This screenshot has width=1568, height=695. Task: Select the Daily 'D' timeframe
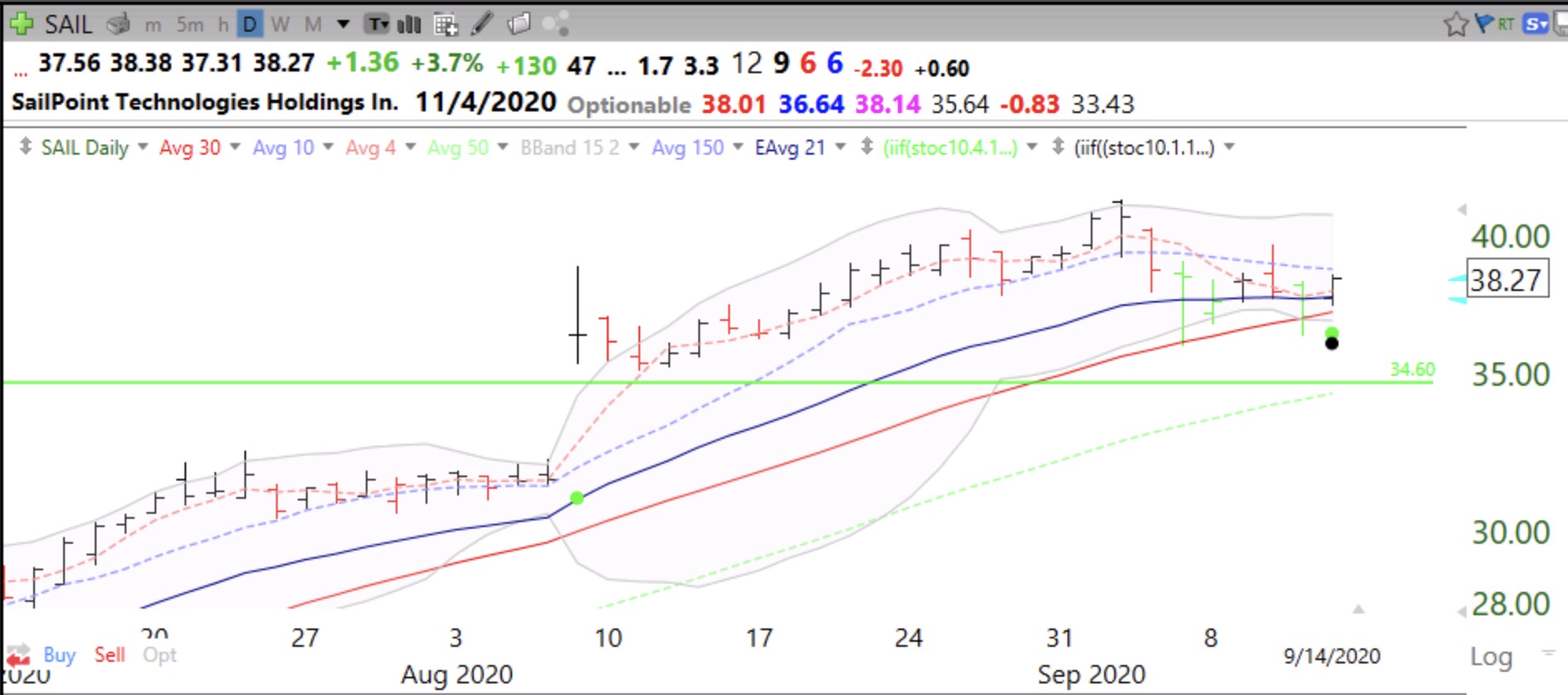tap(249, 24)
